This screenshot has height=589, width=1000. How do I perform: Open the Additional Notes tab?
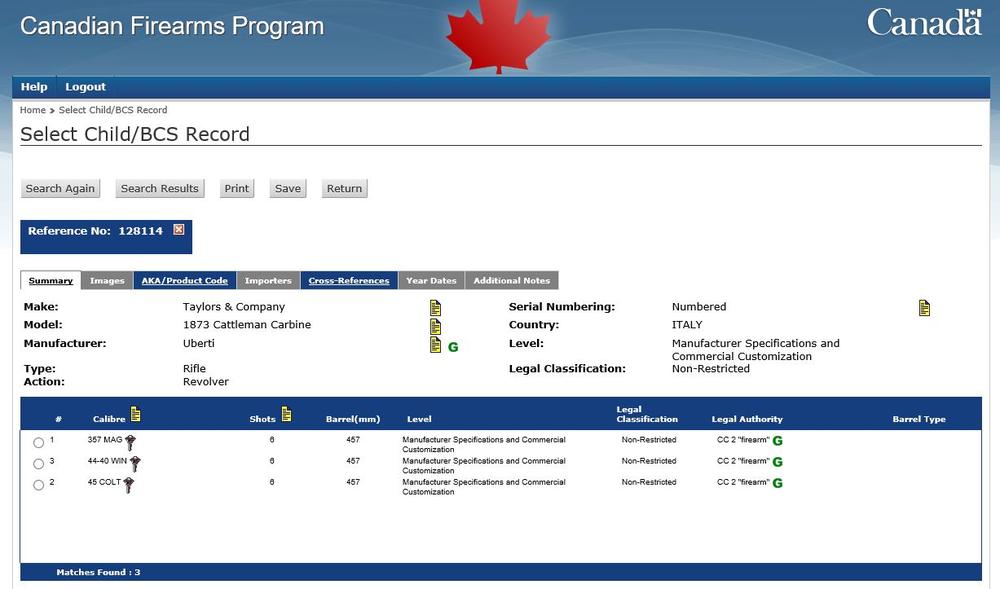click(x=511, y=280)
